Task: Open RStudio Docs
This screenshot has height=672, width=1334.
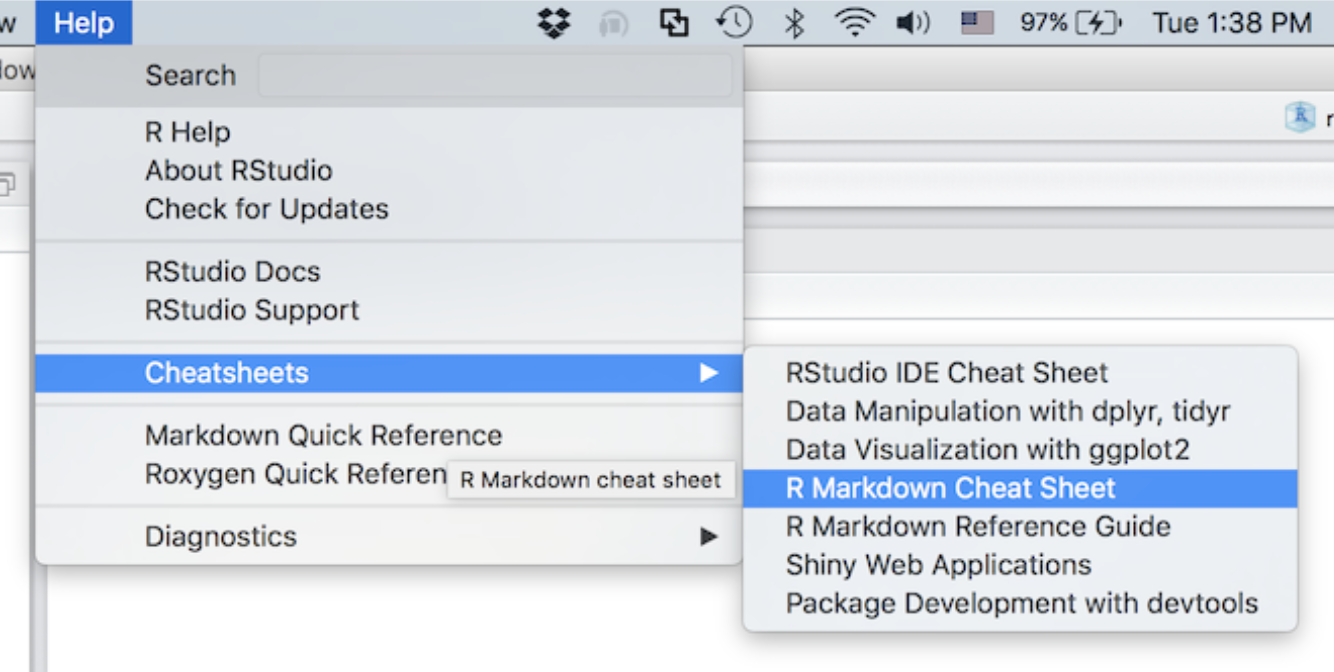Action: click(x=232, y=272)
